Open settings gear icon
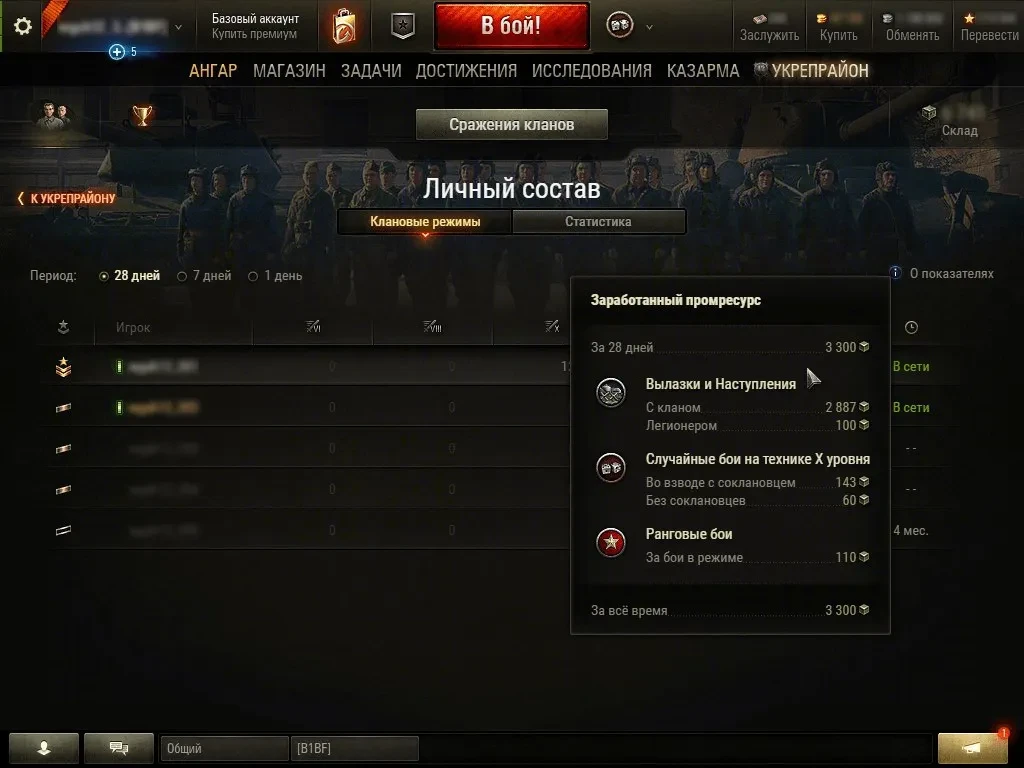The height and width of the screenshot is (768, 1024). 23,26
